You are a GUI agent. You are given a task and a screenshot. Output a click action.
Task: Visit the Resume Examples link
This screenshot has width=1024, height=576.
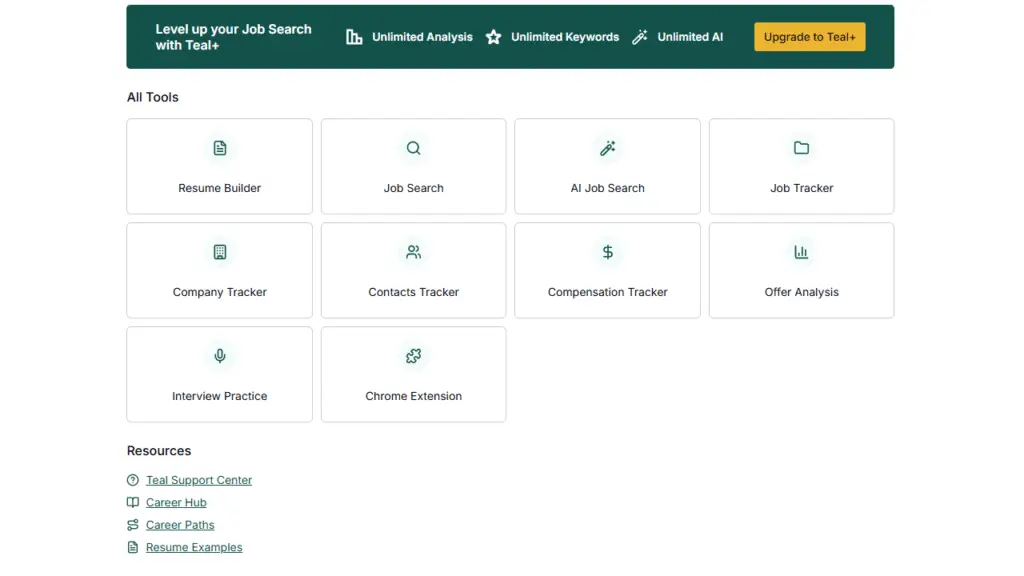coord(194,548)
